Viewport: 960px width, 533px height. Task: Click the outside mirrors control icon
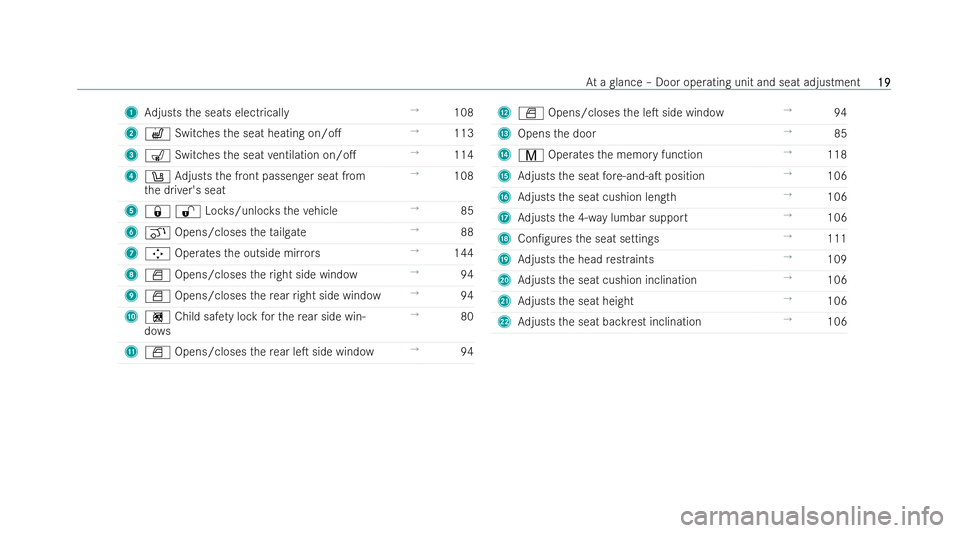click(157, 254)
